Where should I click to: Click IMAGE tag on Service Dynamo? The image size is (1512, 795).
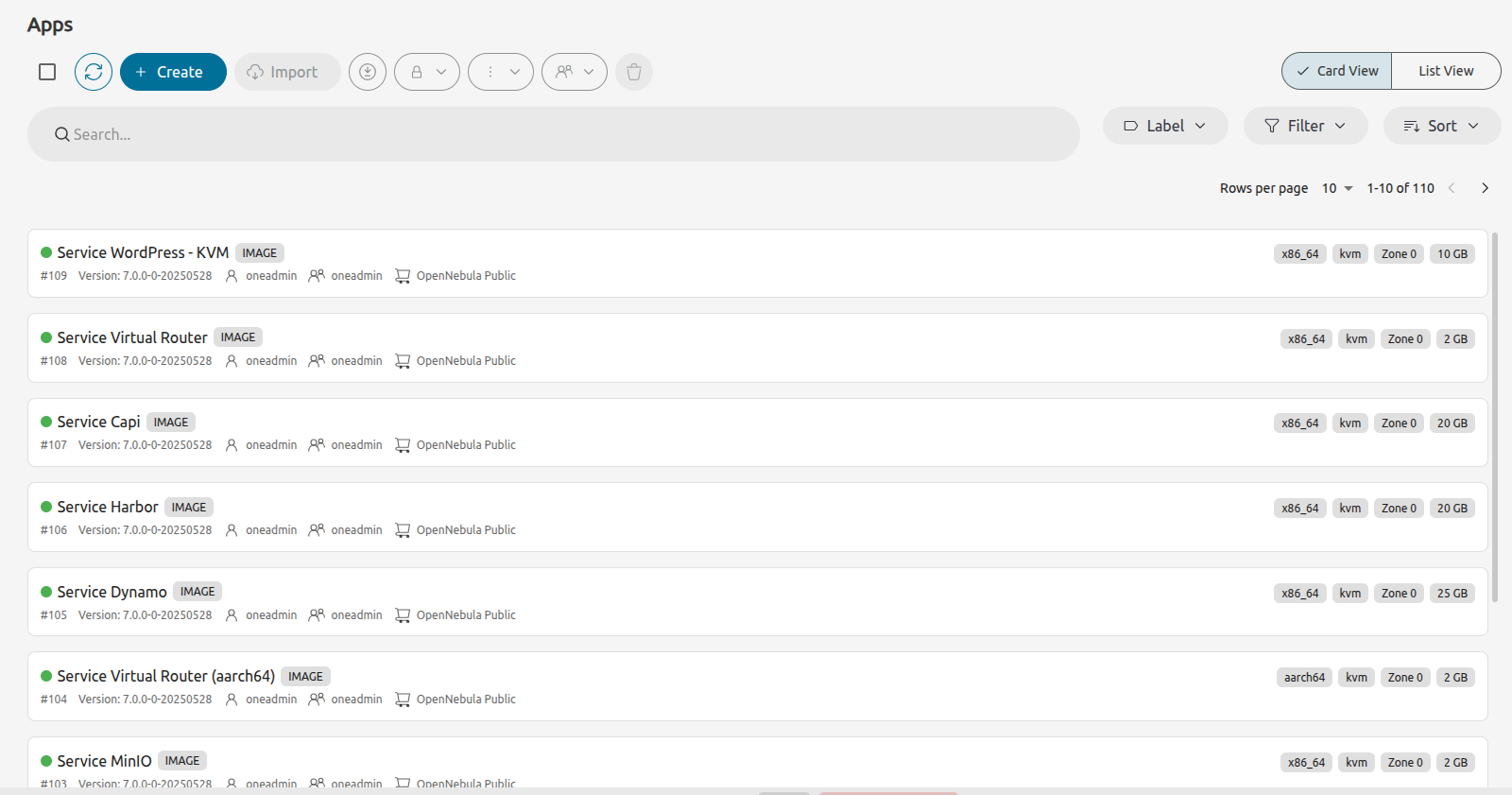pos(198,592)
